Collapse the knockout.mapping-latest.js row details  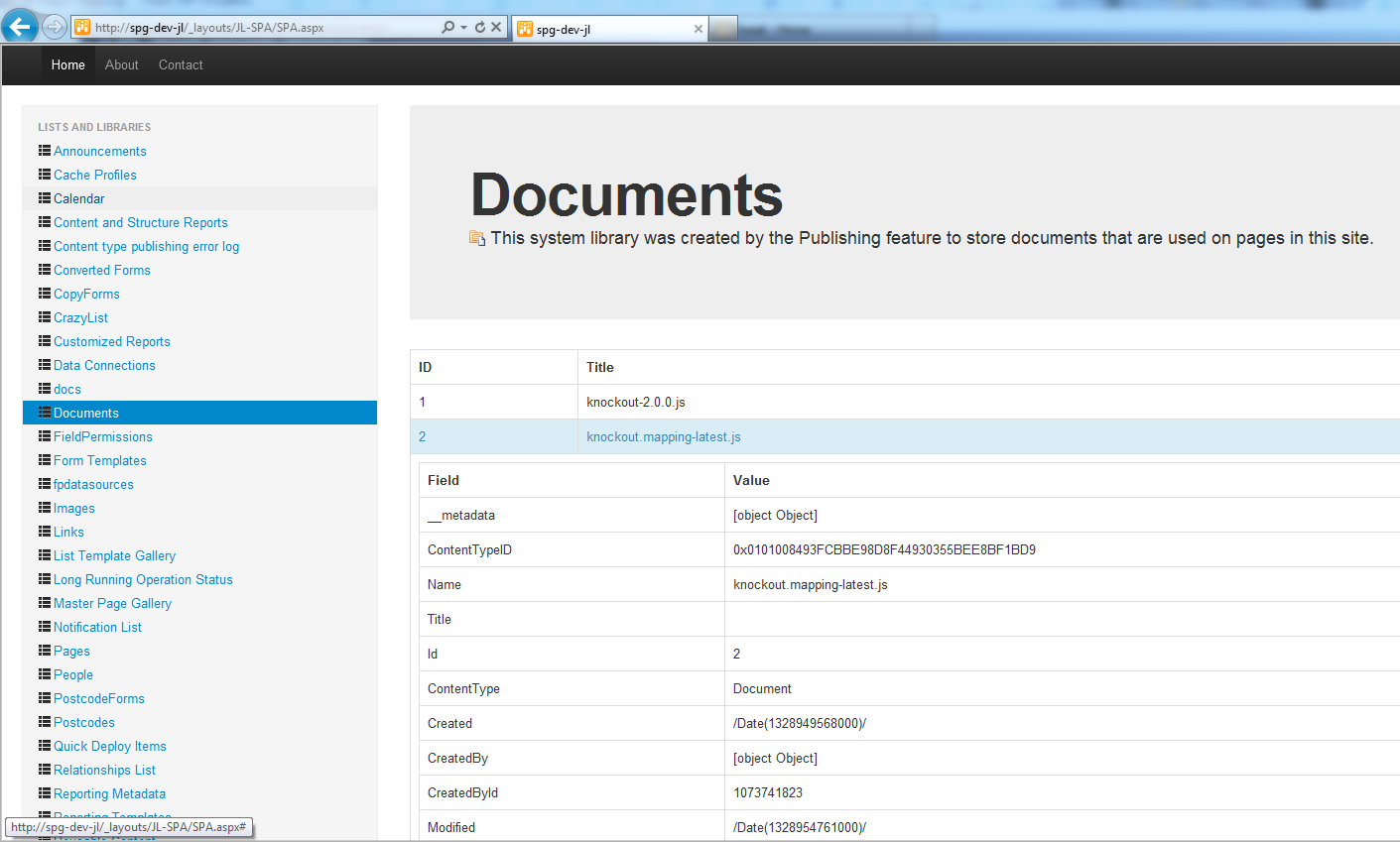[664, 437]
